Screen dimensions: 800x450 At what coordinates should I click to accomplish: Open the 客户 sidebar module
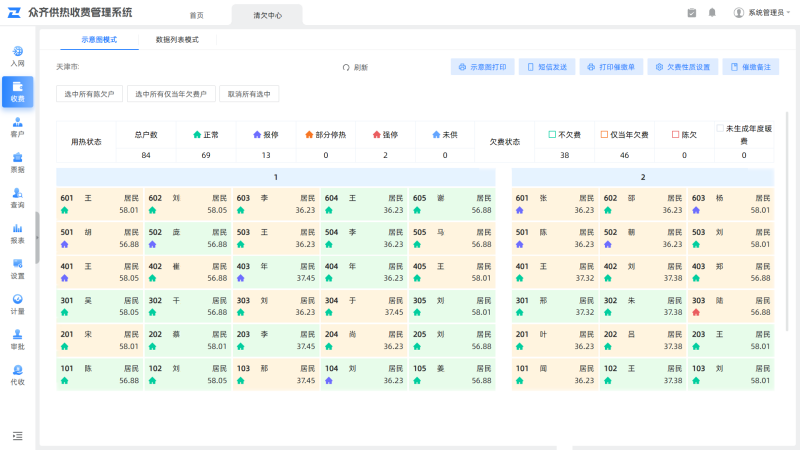pyautogui.click(x=17, y=128)
